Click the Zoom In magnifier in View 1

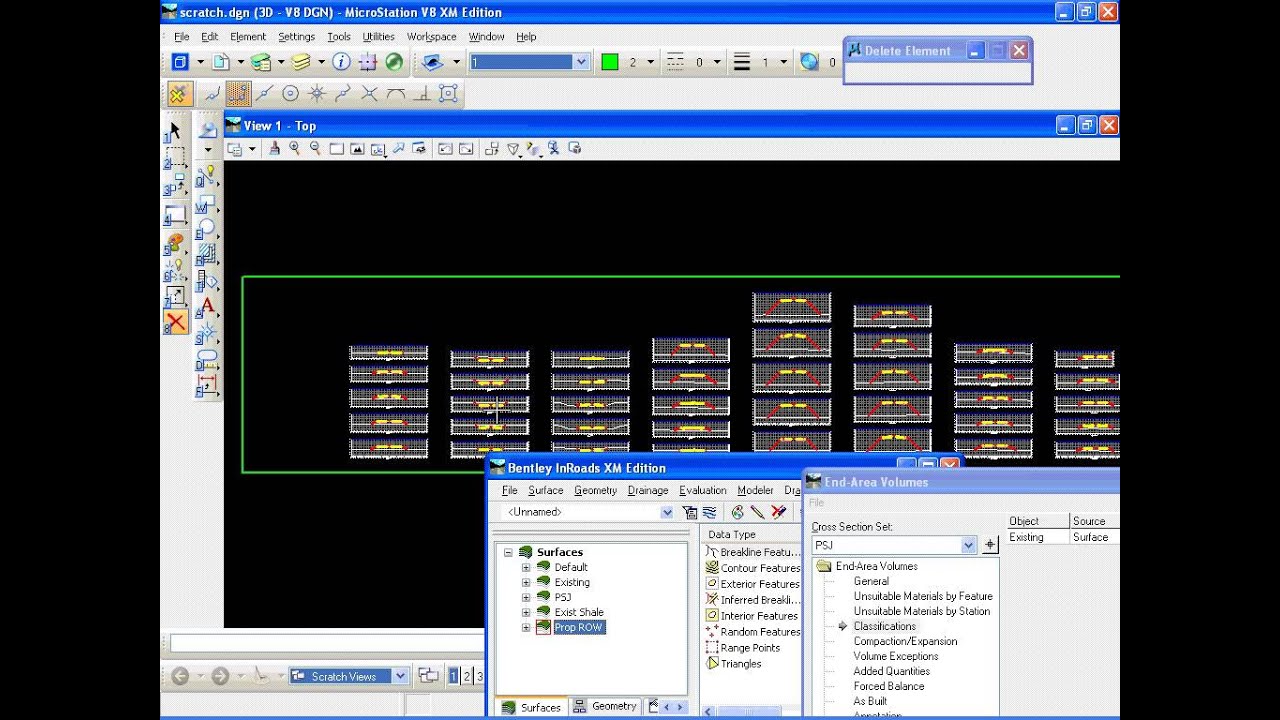tap(294, 148)
